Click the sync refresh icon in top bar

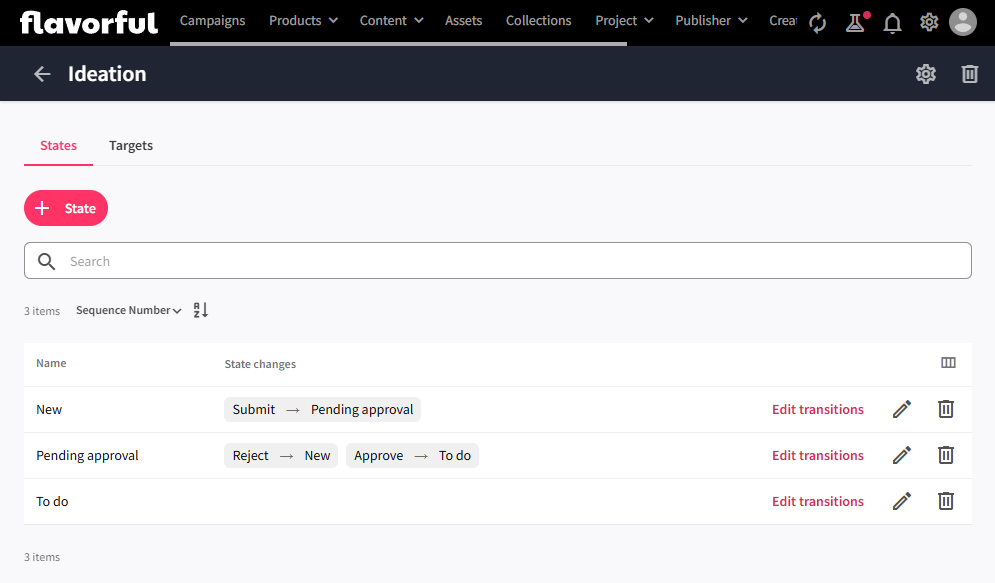(818, 22)
